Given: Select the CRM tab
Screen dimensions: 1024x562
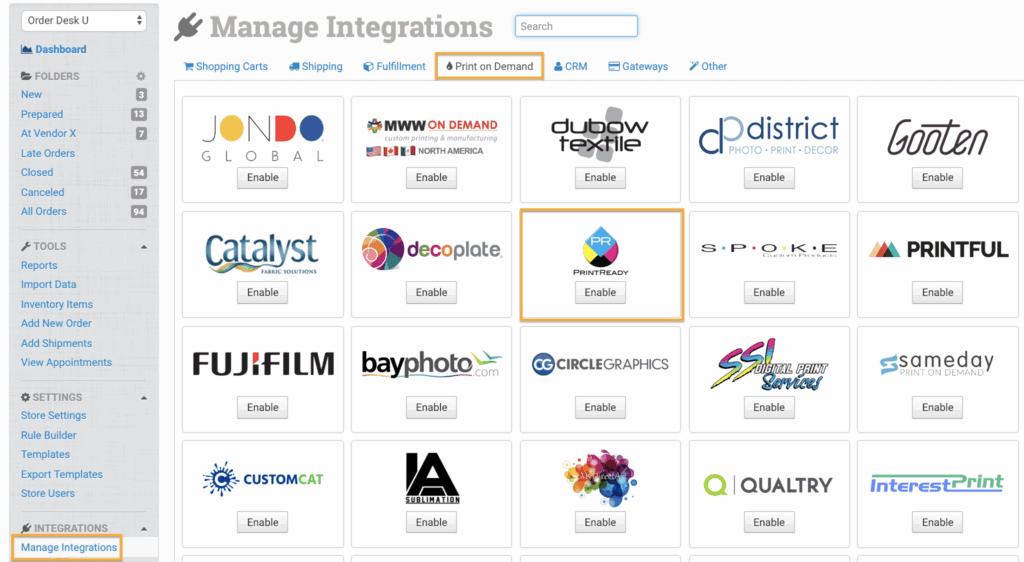Looking at the screenshot, I should [570, 67].
